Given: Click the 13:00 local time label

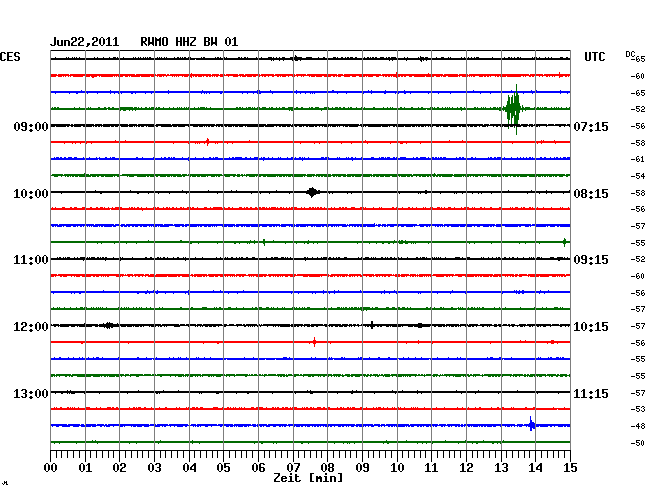Looking at the screenshot, I should 31,393.
